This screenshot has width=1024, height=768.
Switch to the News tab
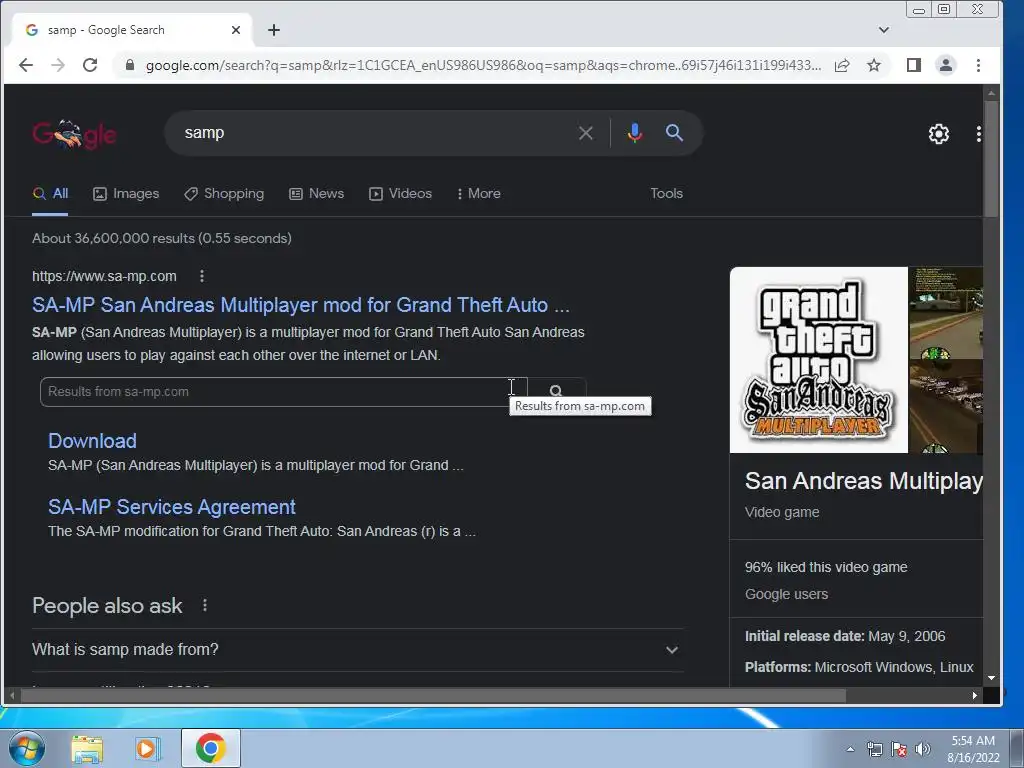pyautogui.click(x=317, y=194)
